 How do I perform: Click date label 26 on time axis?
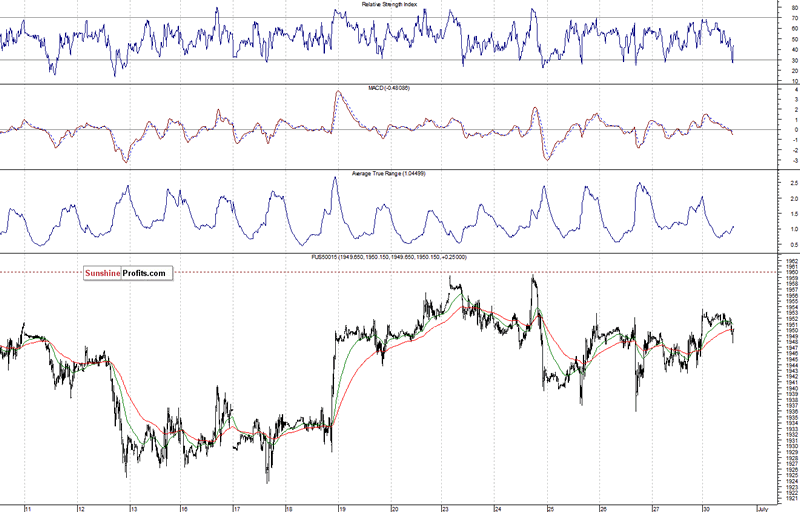click(603, 508)
